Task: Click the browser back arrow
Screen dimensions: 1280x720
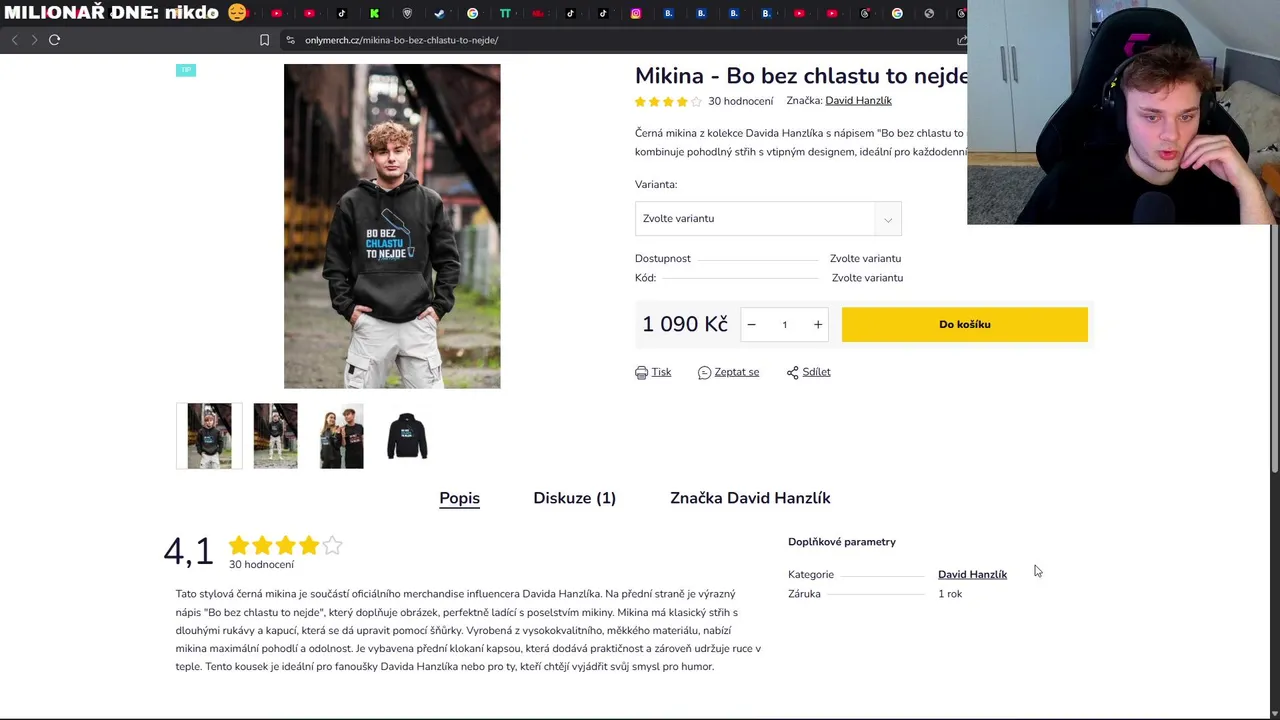Action: (15, 40)
